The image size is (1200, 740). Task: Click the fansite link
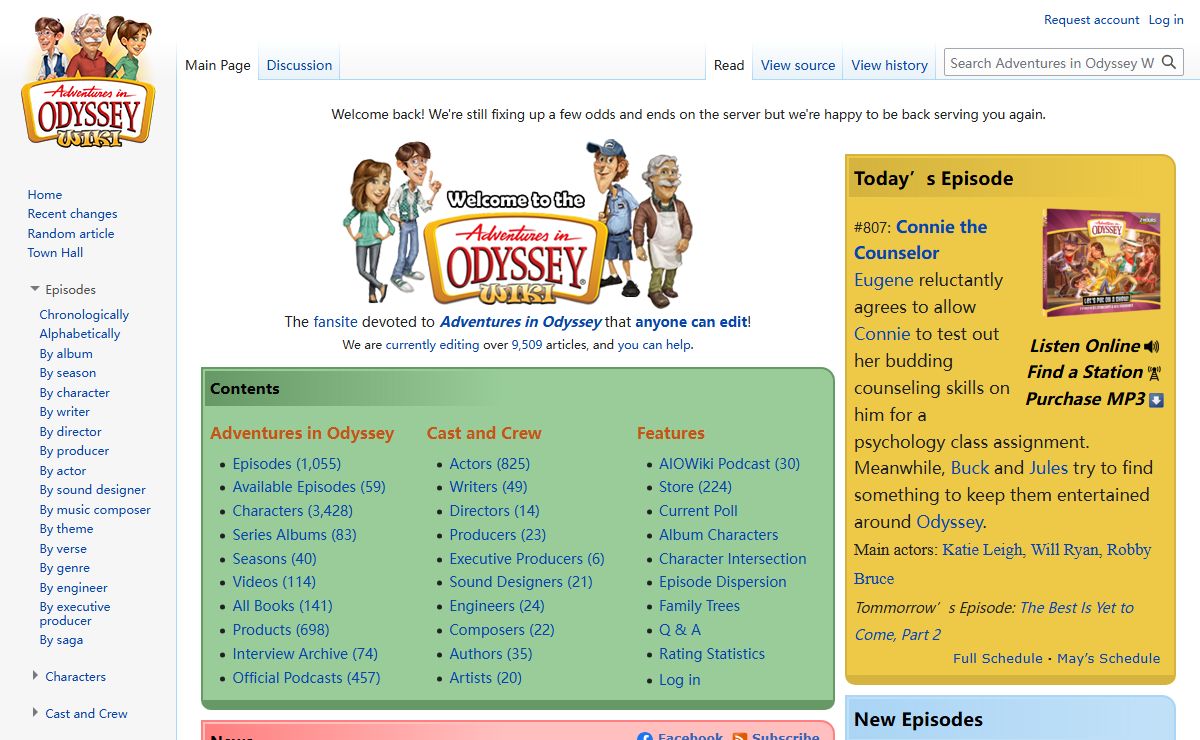point(335,322)
